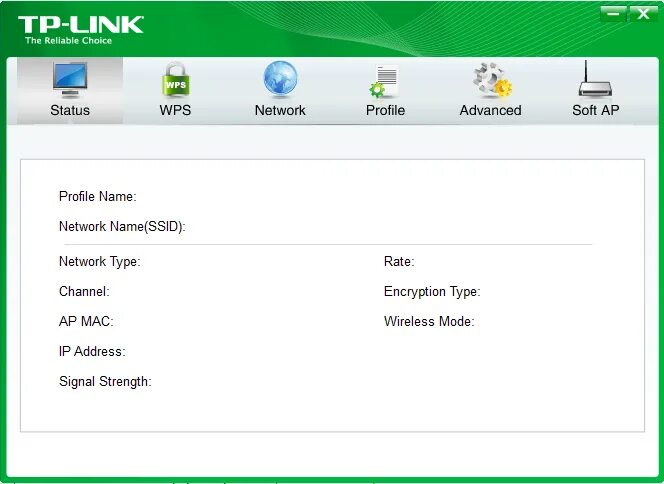Click the "Rate:" label
The image size is (664, 484).
click(399, 262)
